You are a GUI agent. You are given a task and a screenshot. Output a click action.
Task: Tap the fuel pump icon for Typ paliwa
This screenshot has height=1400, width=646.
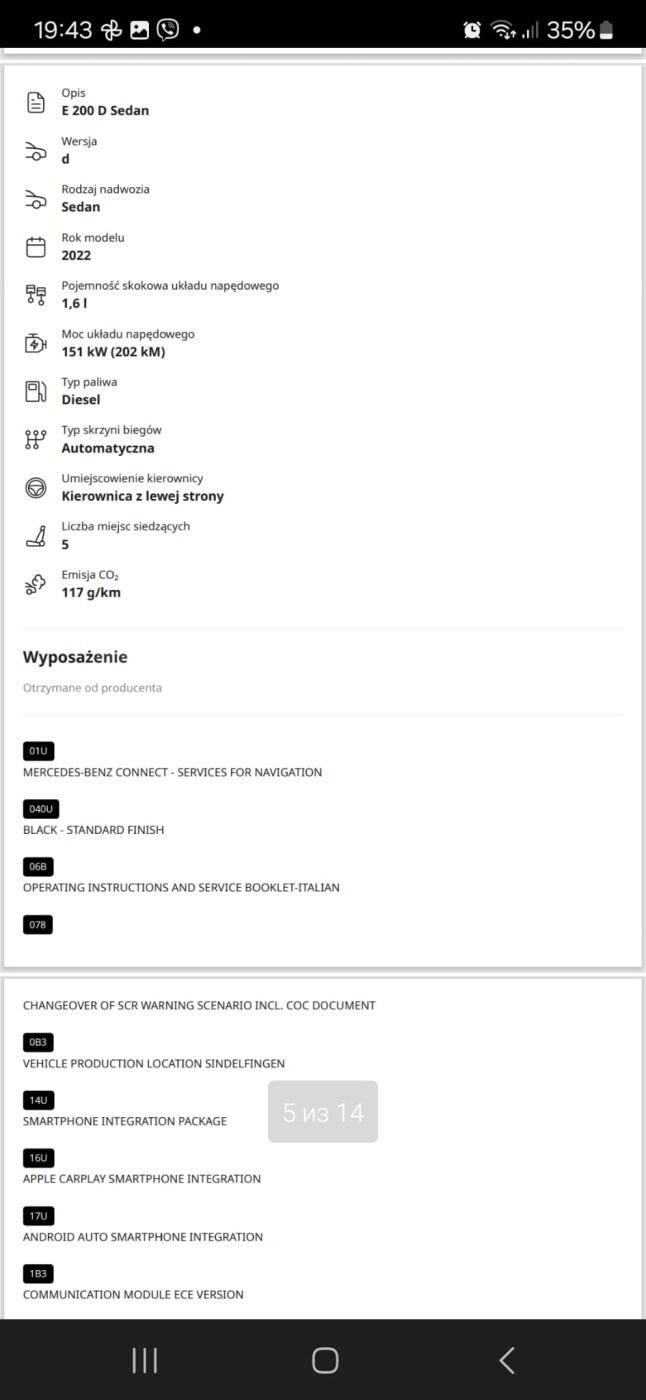tap(36, 391)
